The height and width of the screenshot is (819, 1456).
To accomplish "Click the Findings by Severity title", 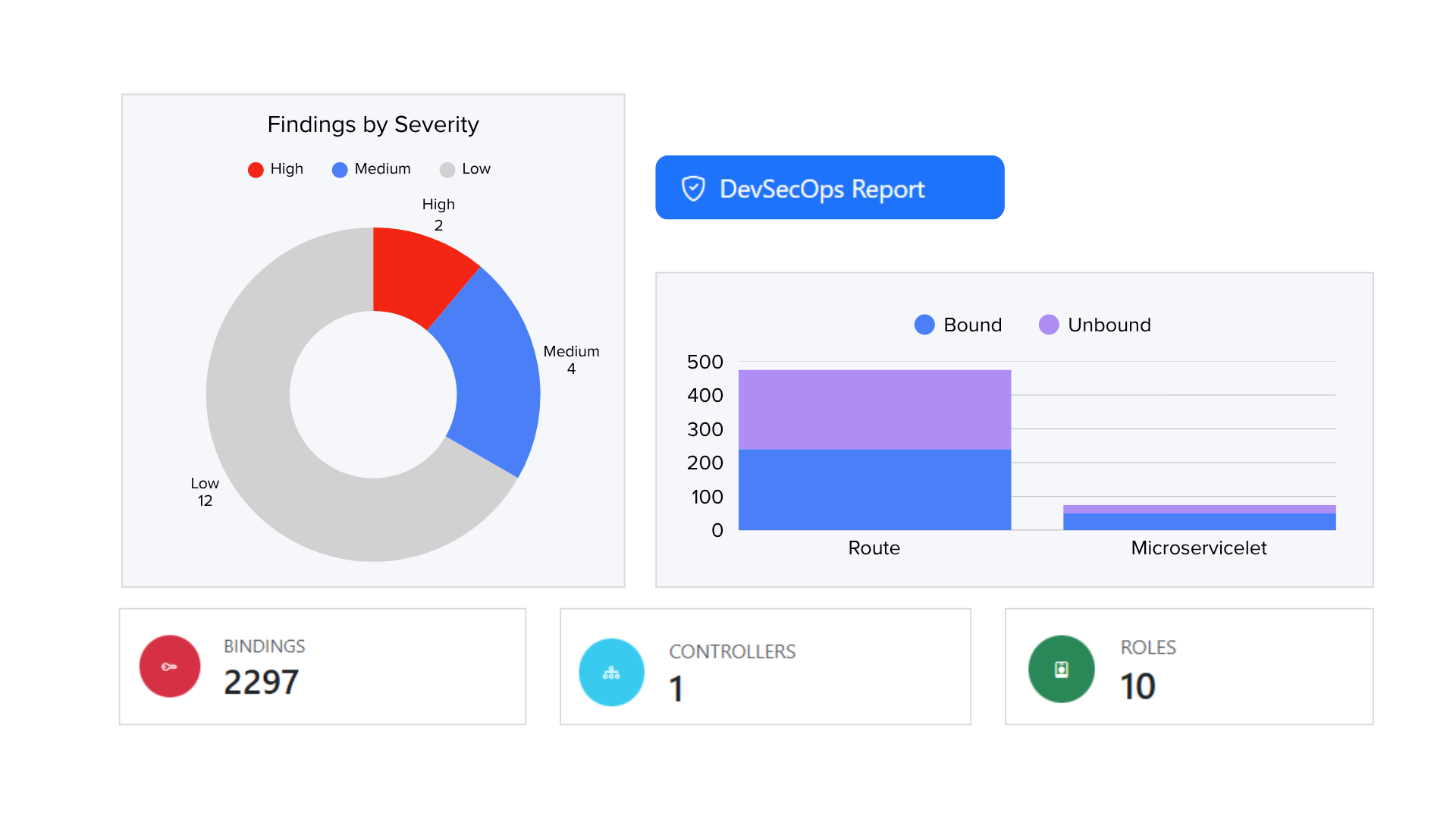I will pyautogui.click(x=373, y=124).
